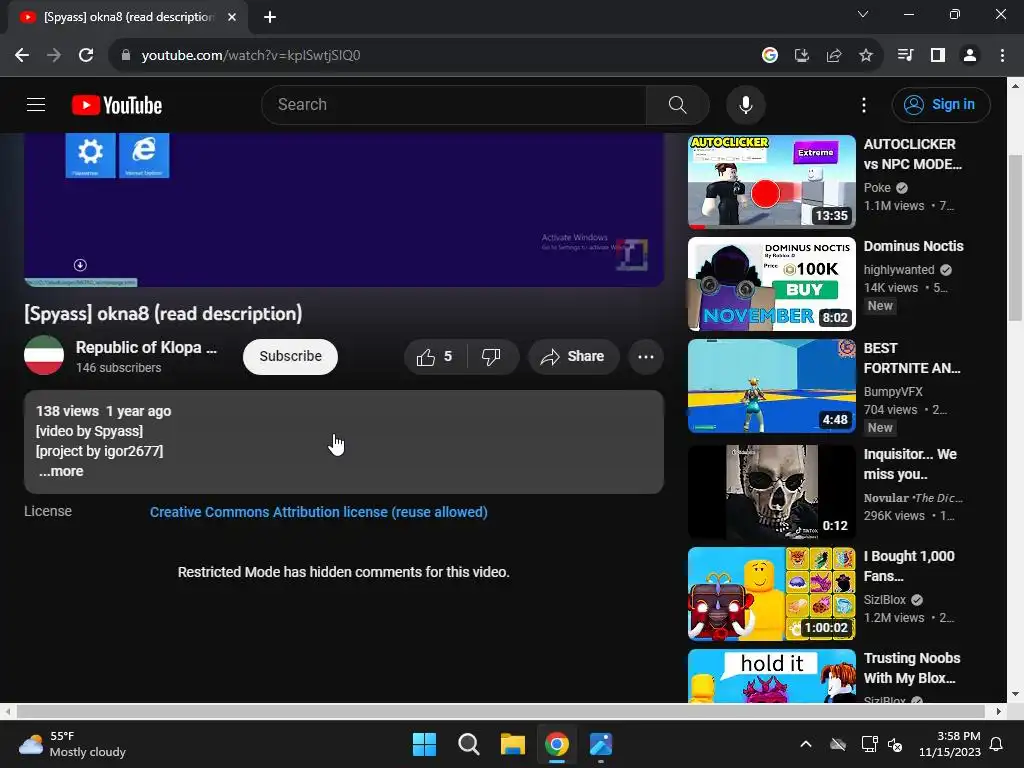This screenshot has width=1024, height=768.
Task: Open the tab search chevron
Action: tap(863, 14)
